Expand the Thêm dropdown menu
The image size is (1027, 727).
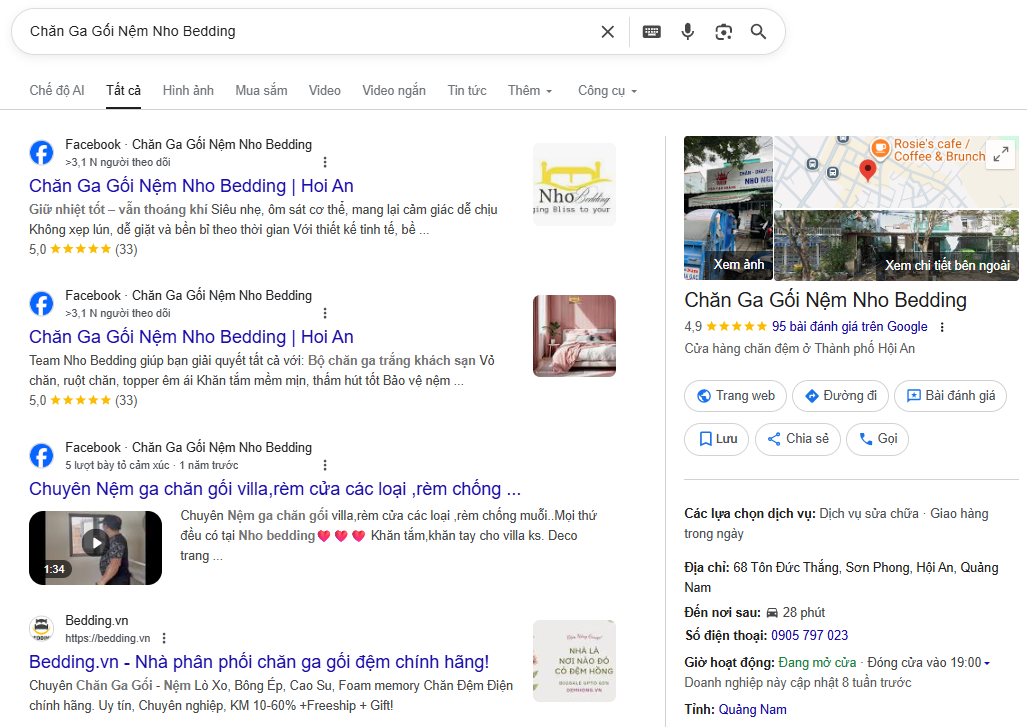[530, 91]
